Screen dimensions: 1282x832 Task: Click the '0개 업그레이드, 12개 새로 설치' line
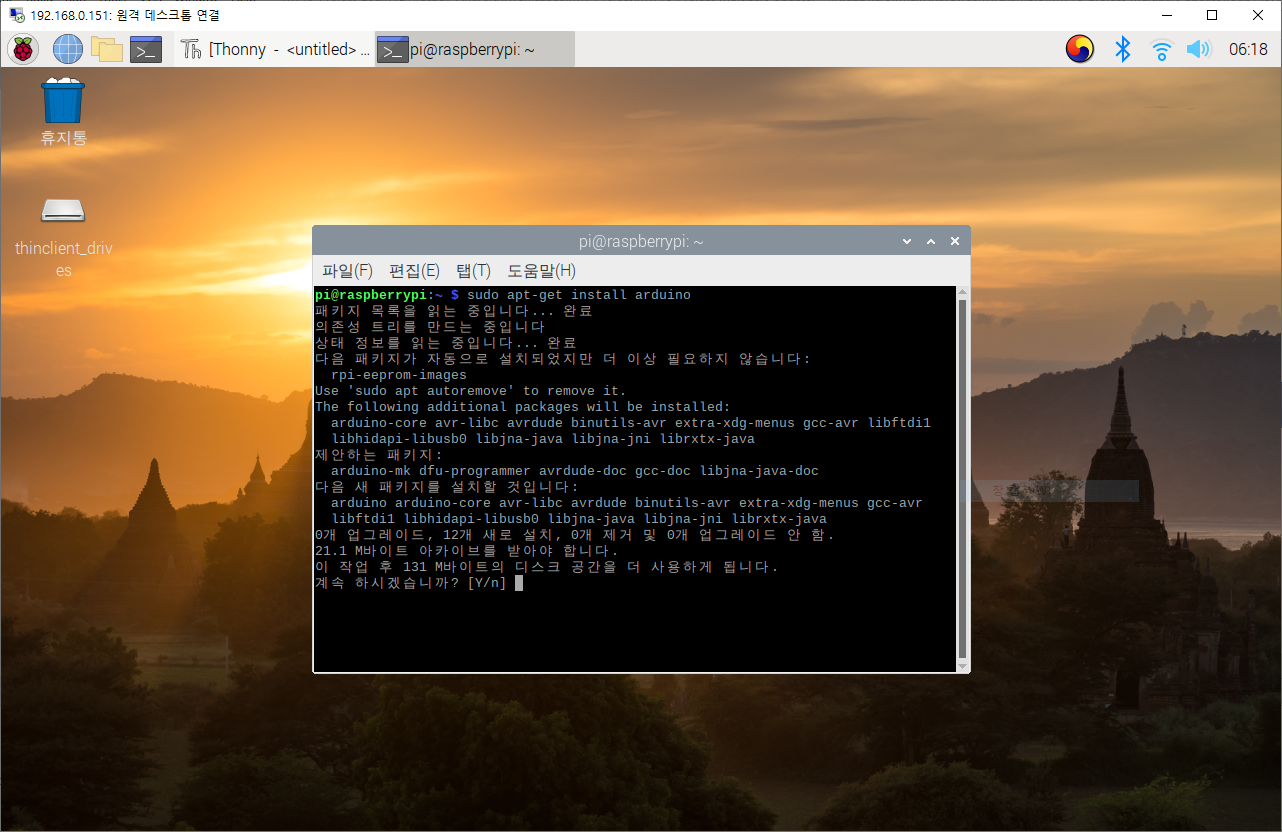pyautogui.click(x=575, y=535)
